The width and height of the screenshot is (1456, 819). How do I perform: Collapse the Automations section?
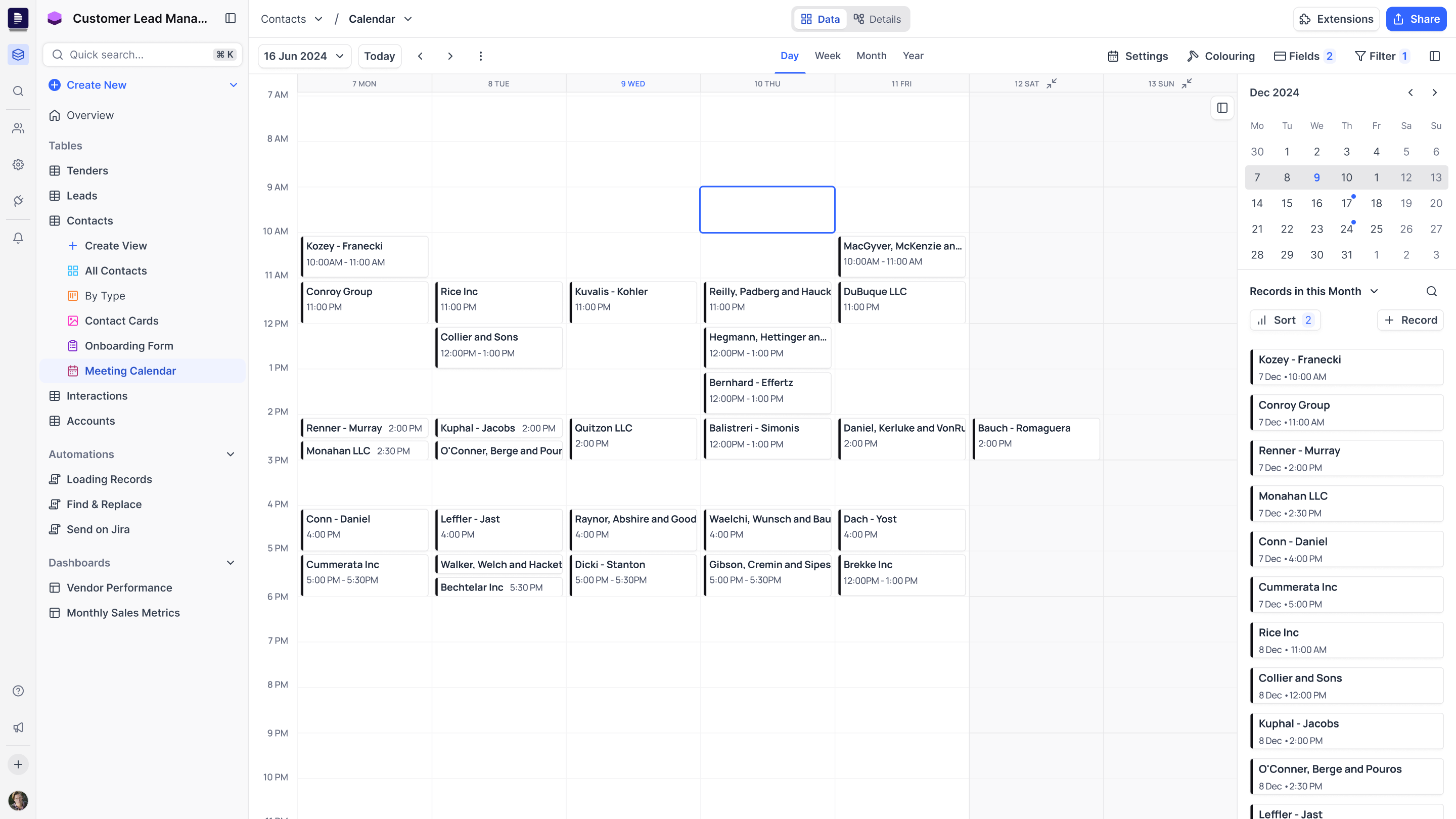pos(231,454)
